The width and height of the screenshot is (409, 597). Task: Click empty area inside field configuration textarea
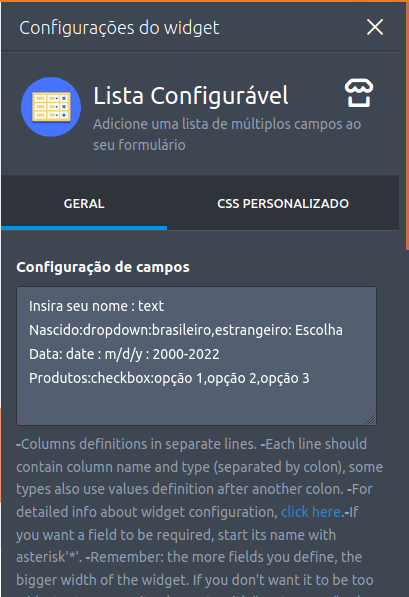tap(196, 405)
